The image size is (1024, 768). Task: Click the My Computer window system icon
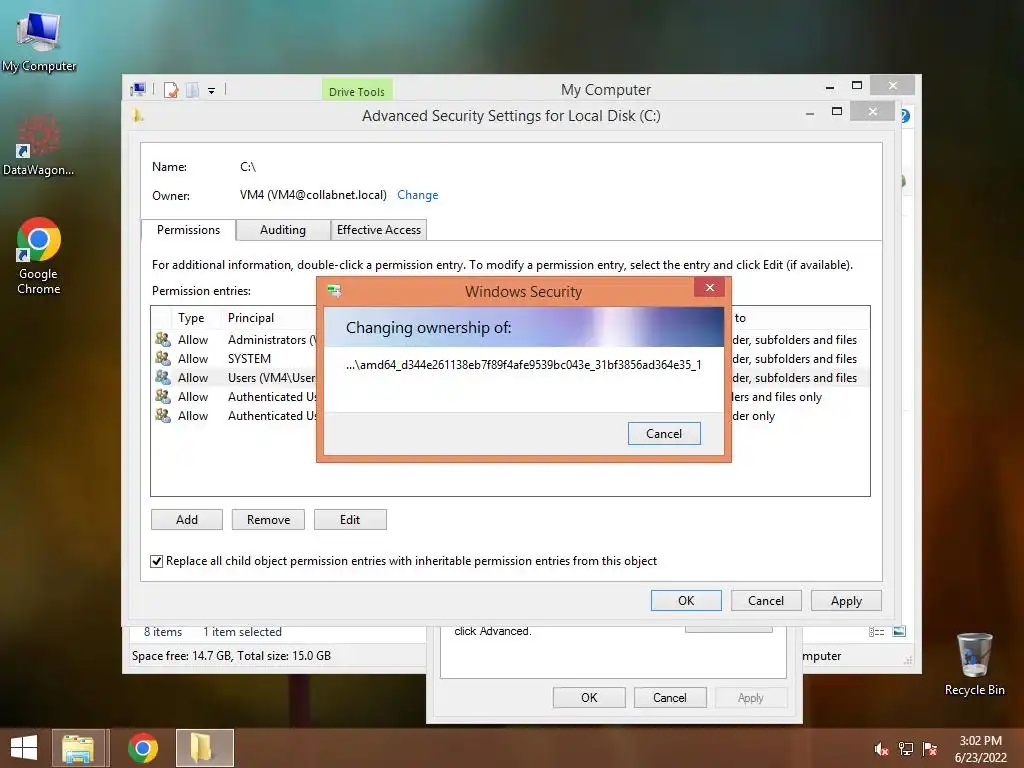click(138, 89)
